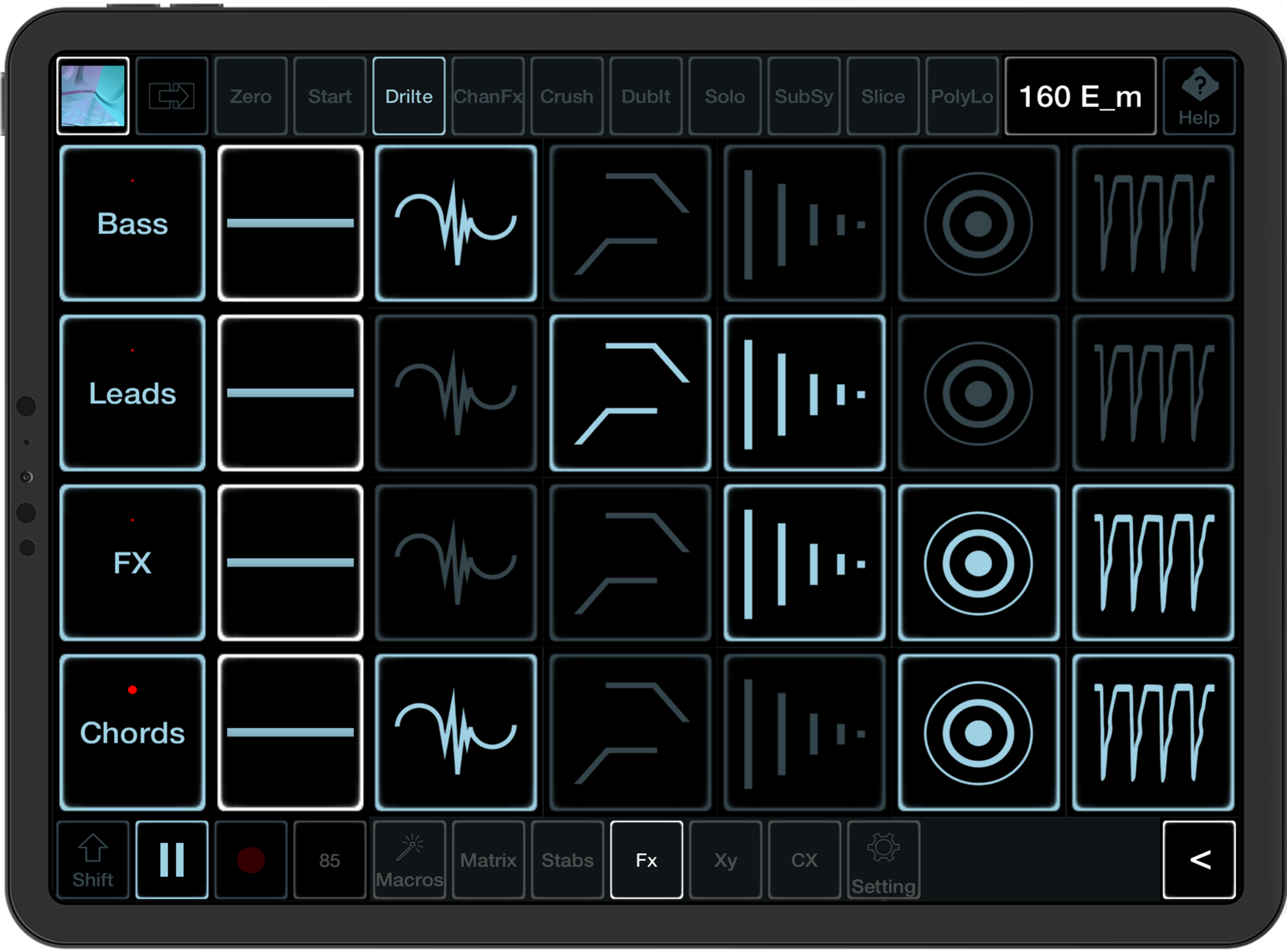Screen dimensions: 1287x952
Task: Toggle the Shift arrow button
Action: pyautogui.click(x=93, y=860)
